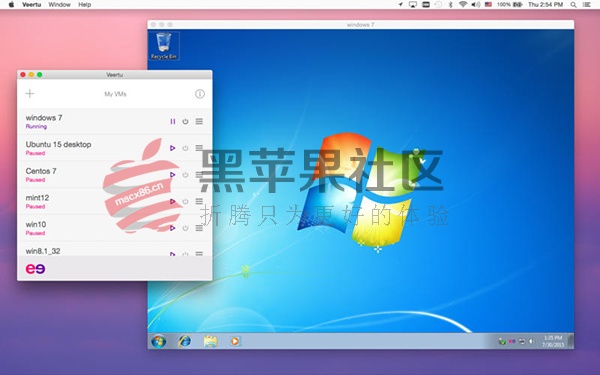The width and height of the screenshot is (600, 375).
Task: Open options menu for windows 7 VM
Action: [199, 121]
